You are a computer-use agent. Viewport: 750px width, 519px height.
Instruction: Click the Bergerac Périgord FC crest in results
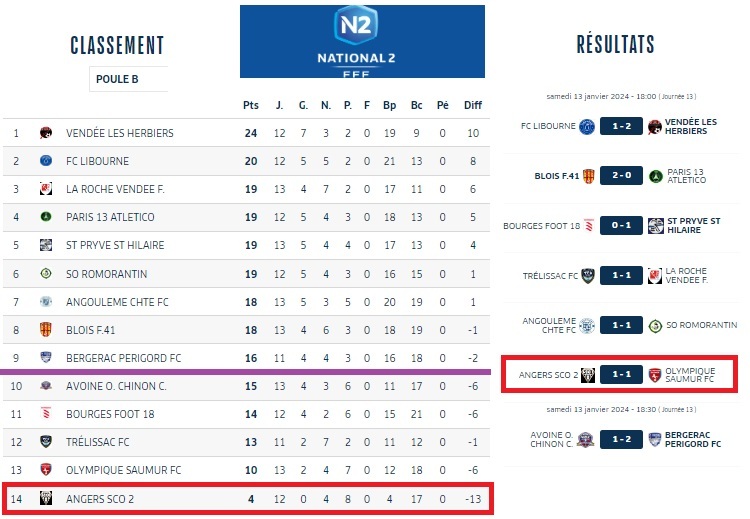click(656, 438)
